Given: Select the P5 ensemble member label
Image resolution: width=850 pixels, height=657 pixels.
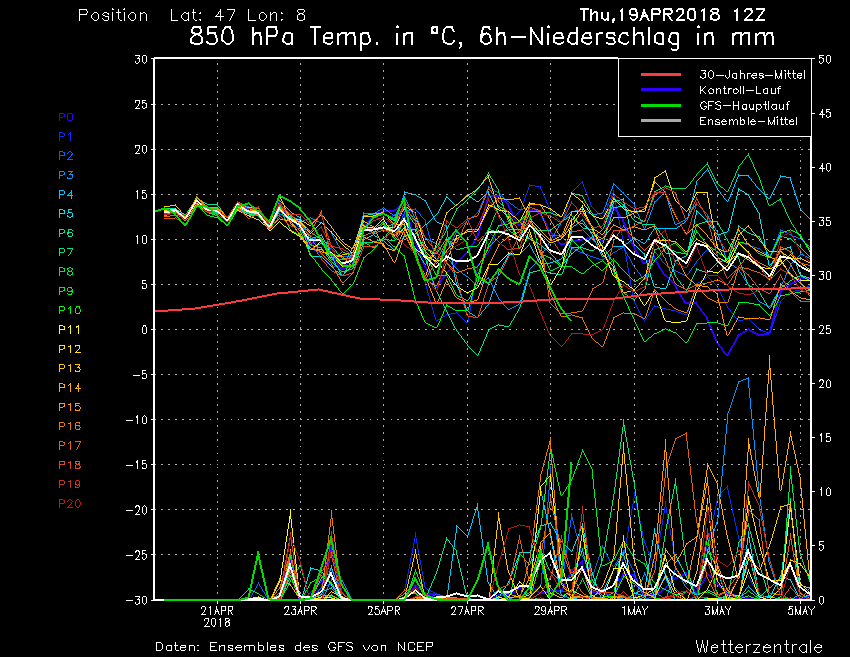Looking at the screenshot, I should 66,214.
